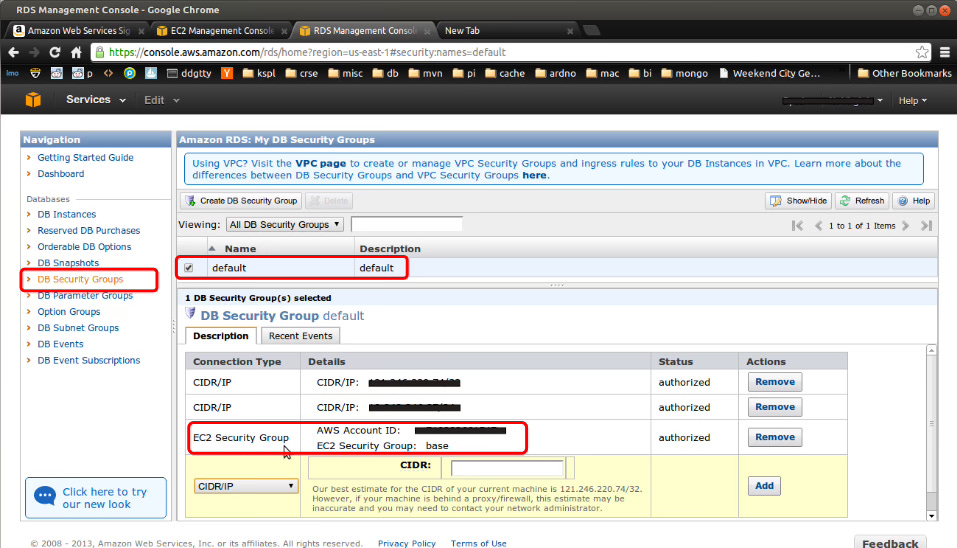Screen dimensions: 957x548
Task: Click the security group search field
Action: [406, 225]
